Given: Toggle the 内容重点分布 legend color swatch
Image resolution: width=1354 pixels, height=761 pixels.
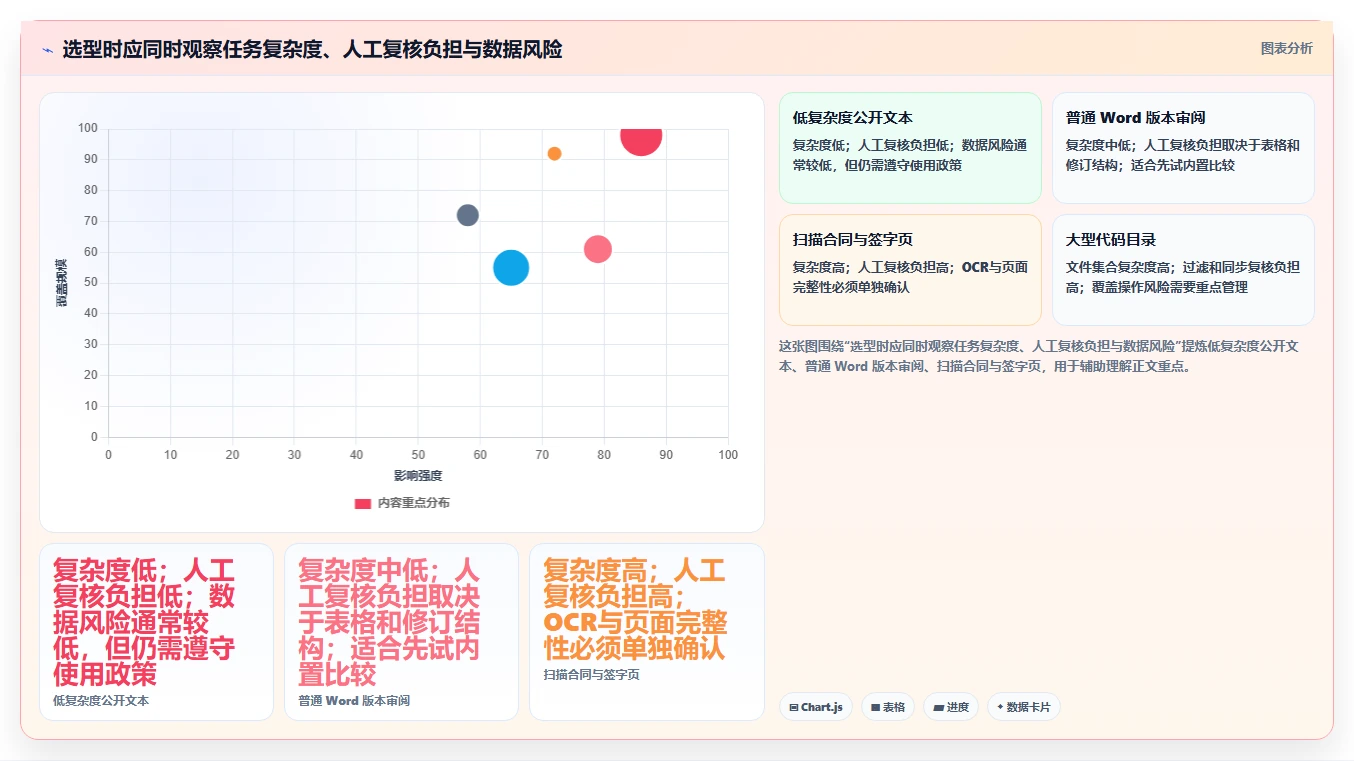Looking at the screenshot, I should (363, 503).
